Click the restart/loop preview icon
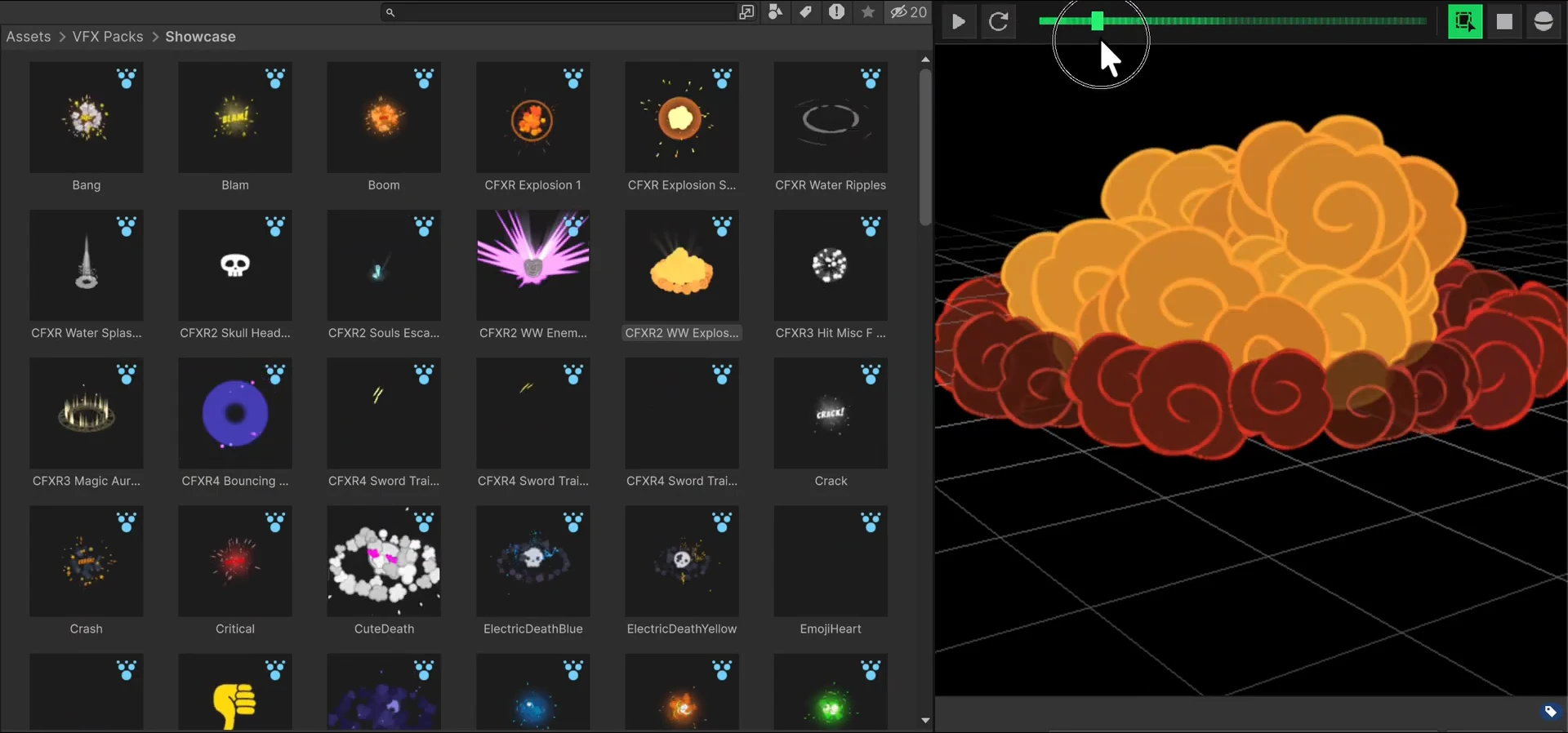 click(998, 21)
